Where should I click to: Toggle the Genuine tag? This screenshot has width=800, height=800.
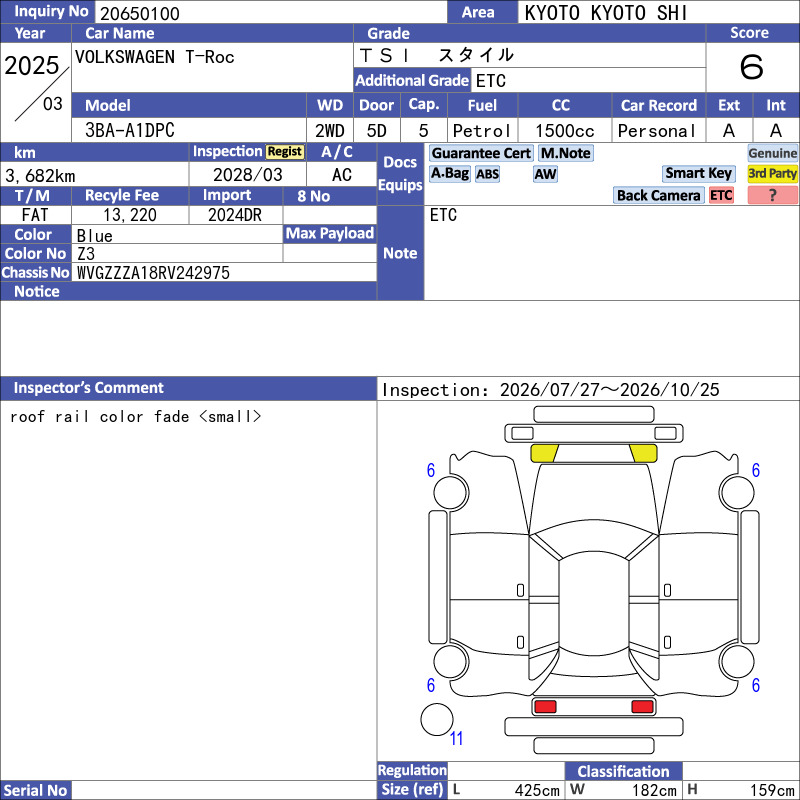tap(772, 153)
